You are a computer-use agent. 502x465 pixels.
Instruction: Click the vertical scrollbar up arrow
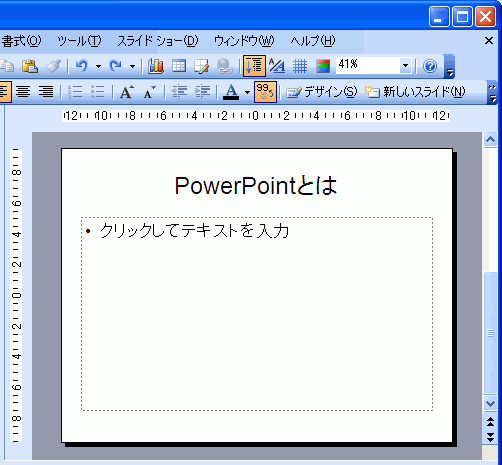point(490,140)
